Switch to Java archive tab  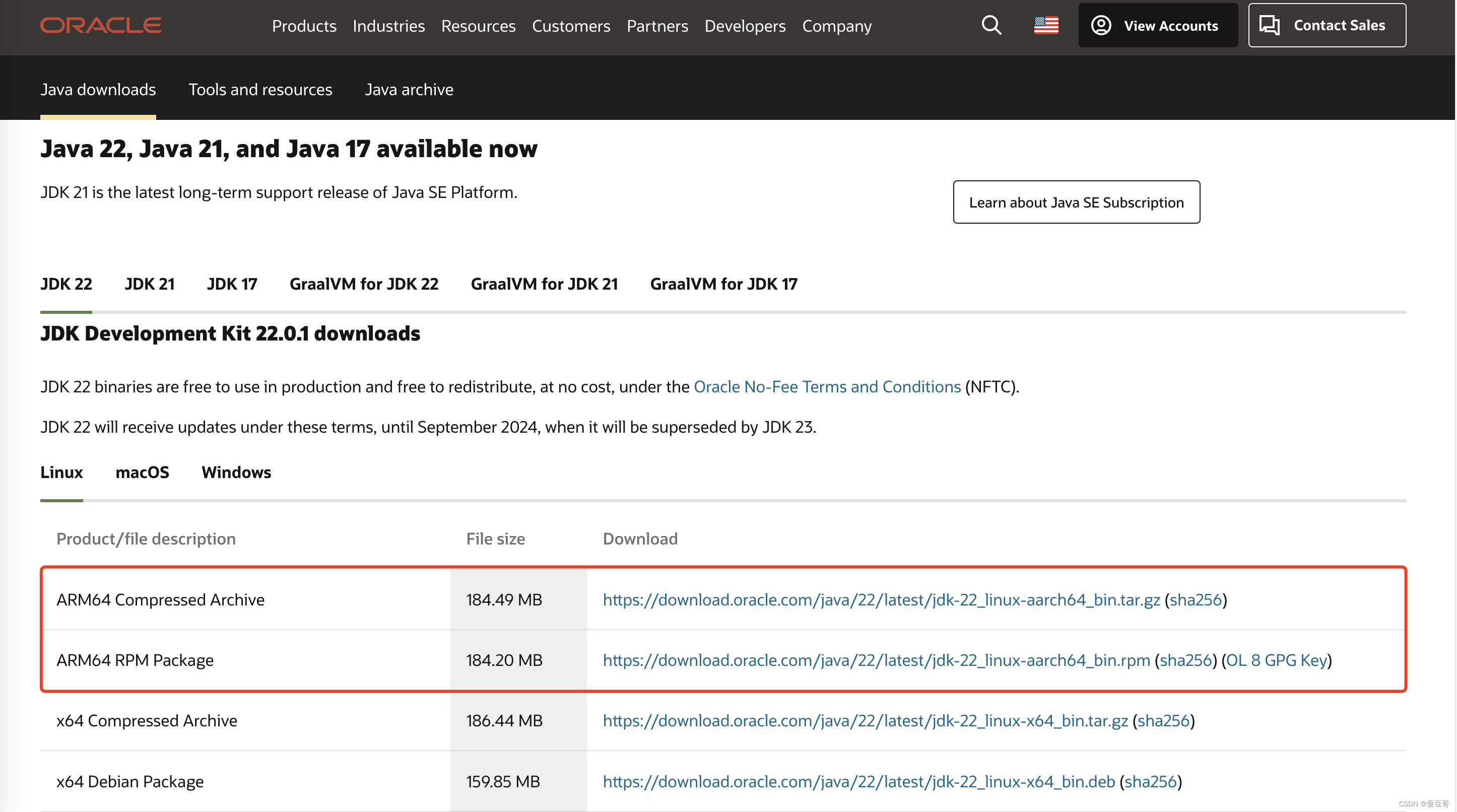409,89
